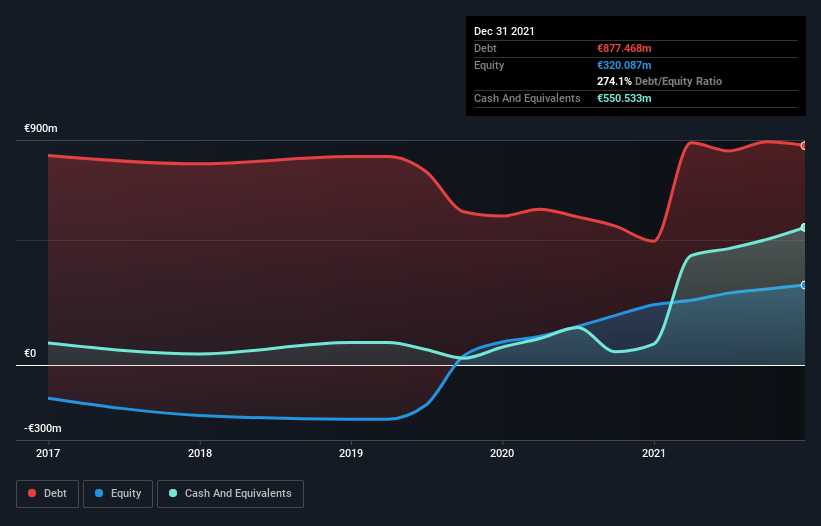Click the €900m y-axis label
This screenshot has height=526, width=821.
[41, 129]
